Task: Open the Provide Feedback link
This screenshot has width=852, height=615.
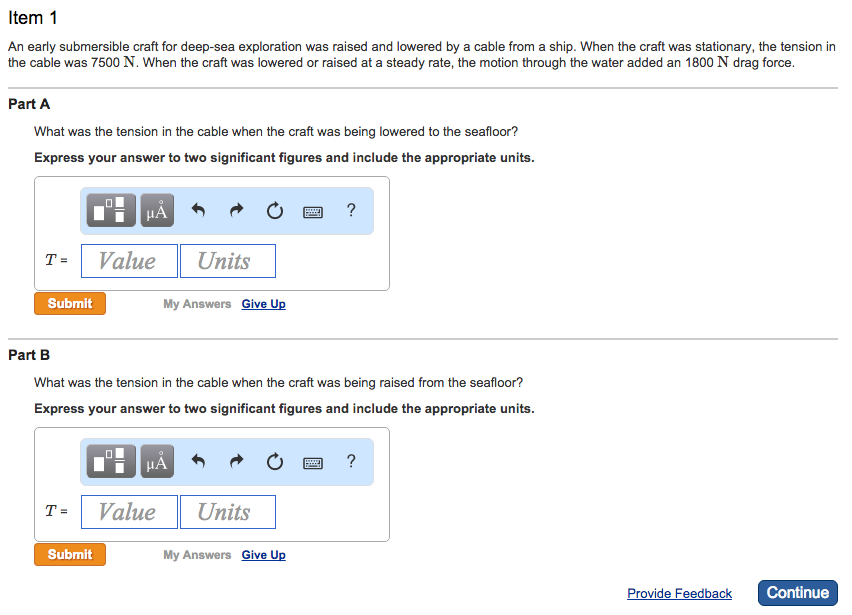Action: (679, 593)
